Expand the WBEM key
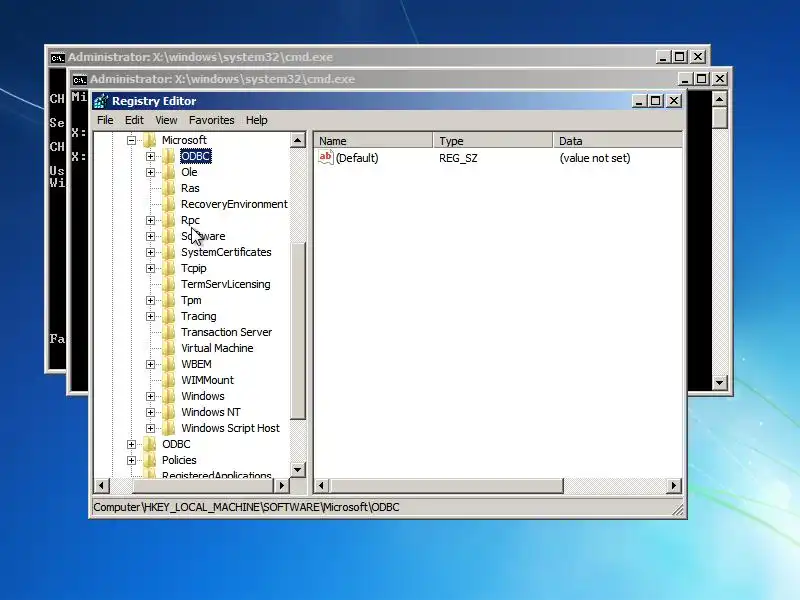This screenshot has height=600, width=800. 151,364
